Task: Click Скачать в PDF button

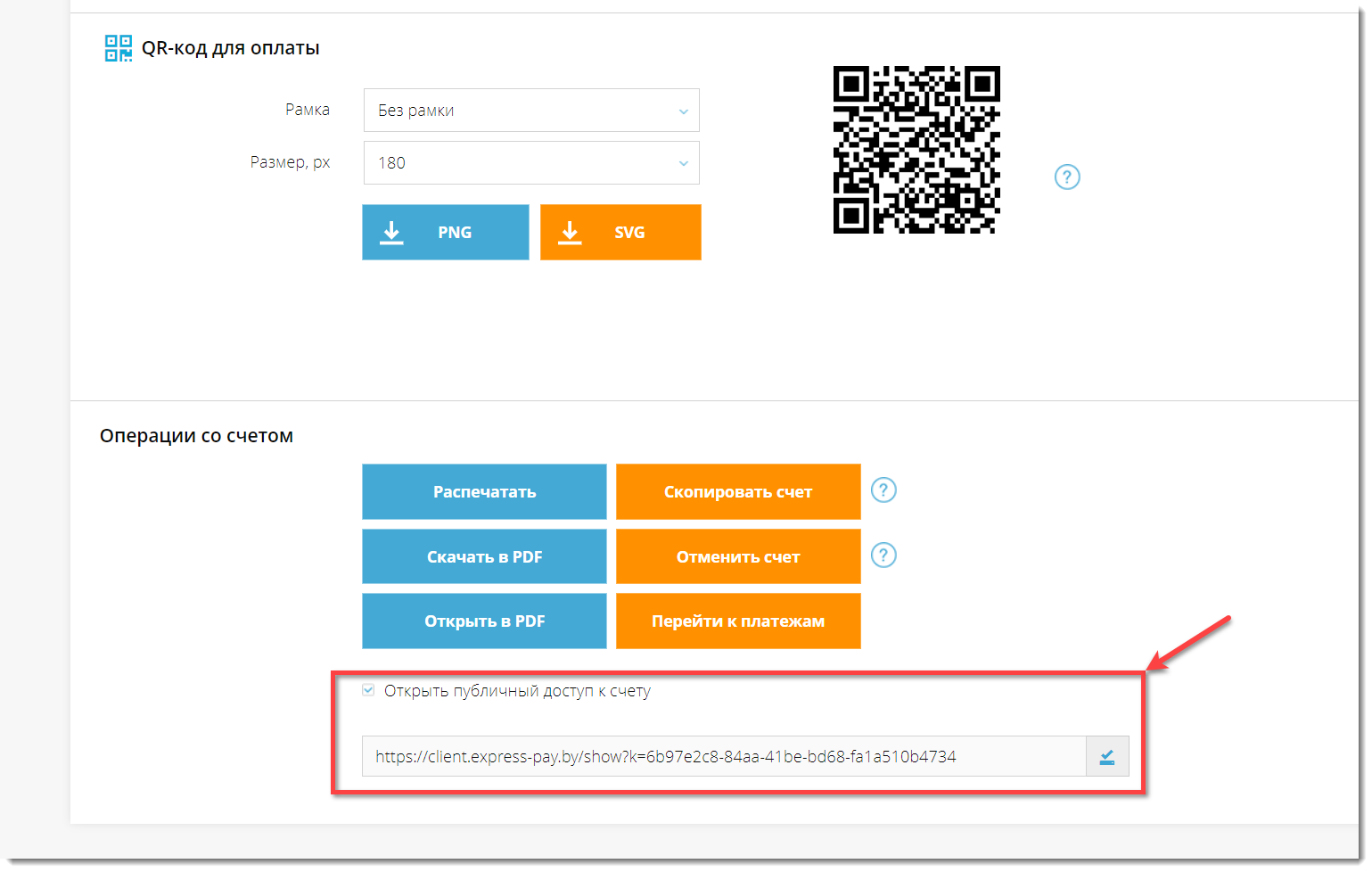Action: 484,556
